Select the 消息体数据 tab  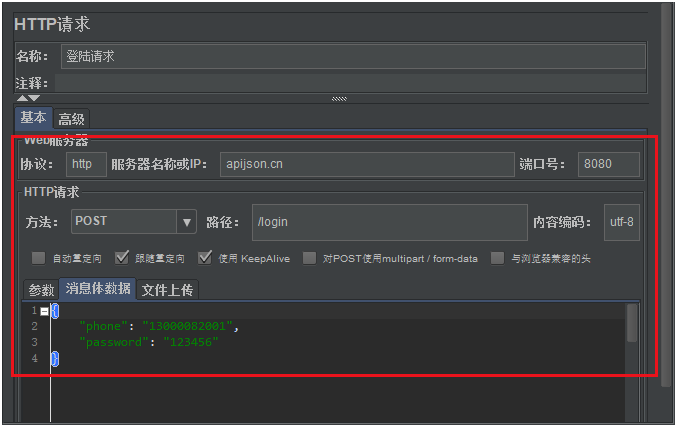tap(98, 289)
